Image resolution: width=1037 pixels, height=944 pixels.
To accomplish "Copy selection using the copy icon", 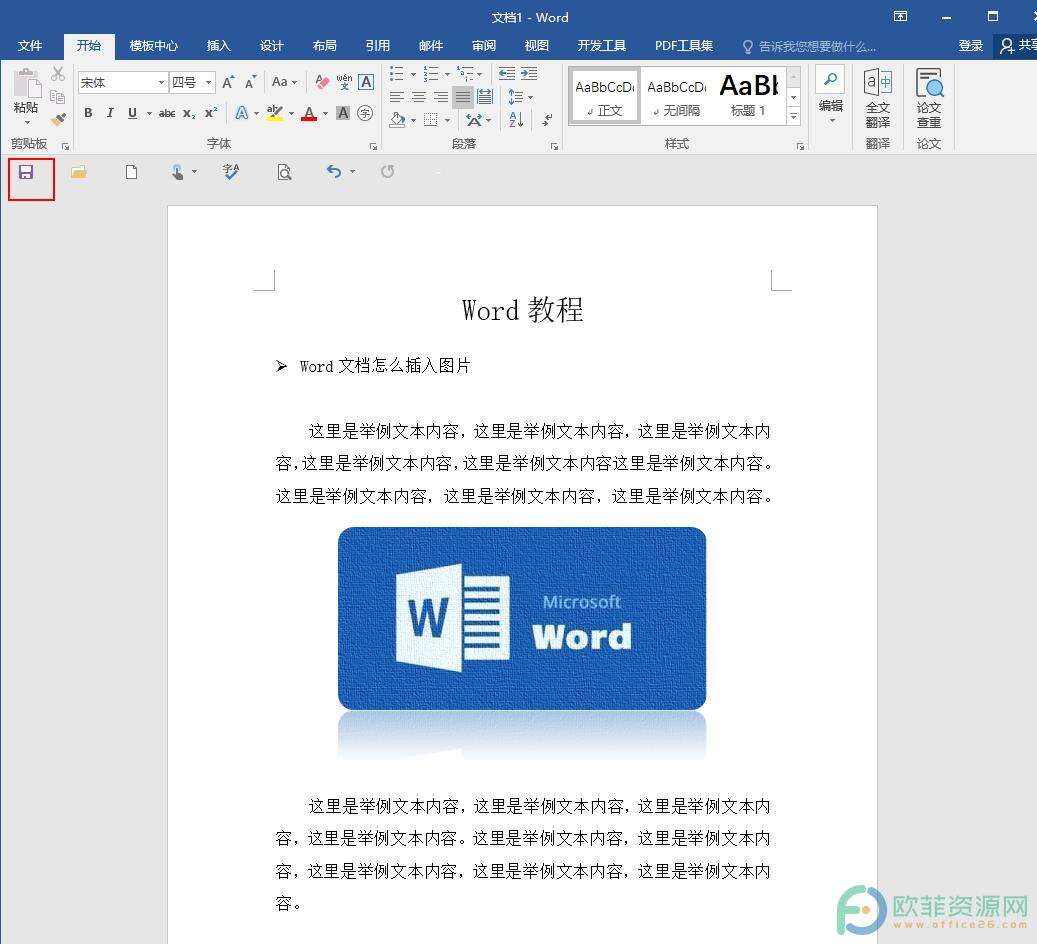I will tap(58, 97).
